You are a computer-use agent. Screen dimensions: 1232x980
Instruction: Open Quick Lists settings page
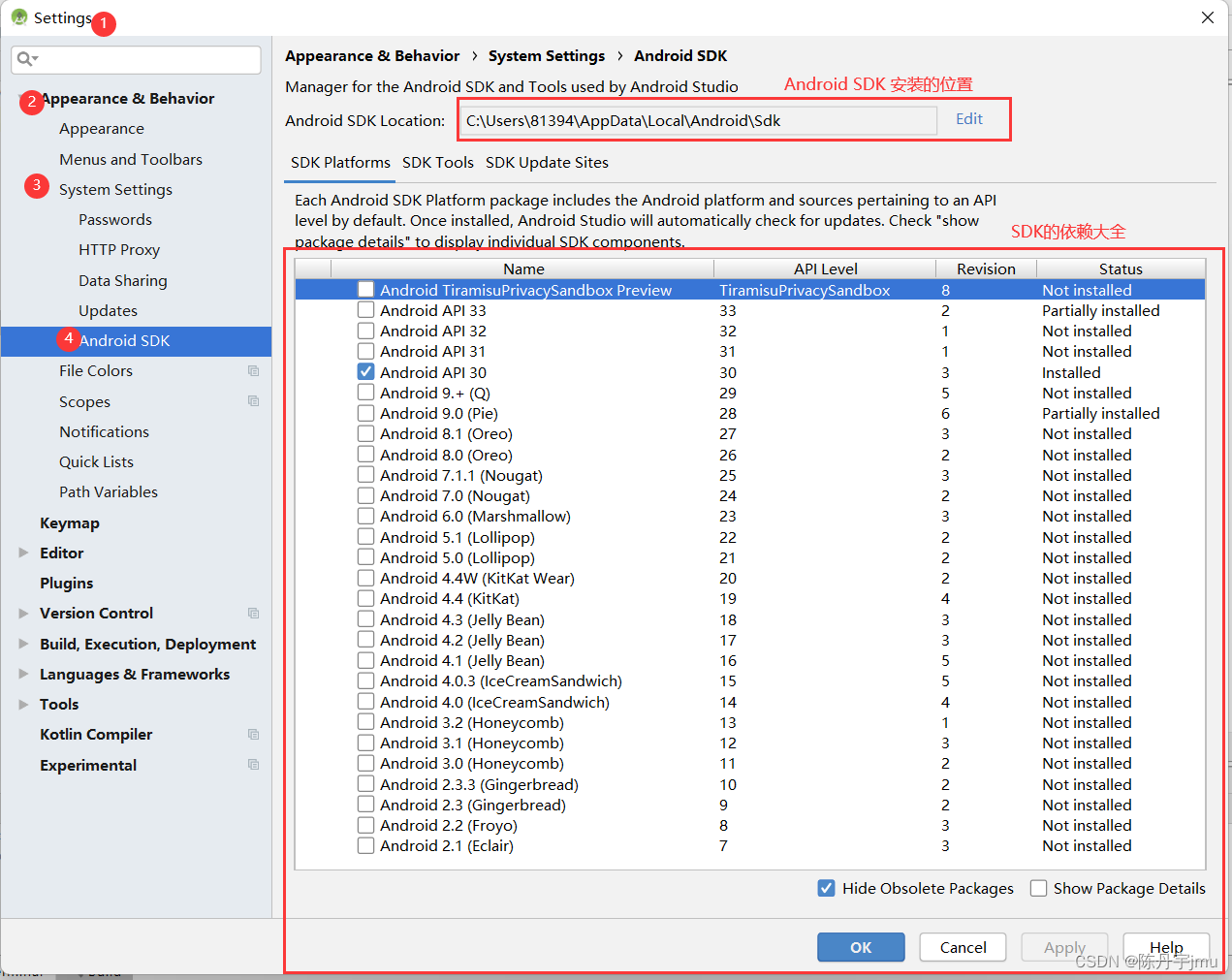click(96, 462)
